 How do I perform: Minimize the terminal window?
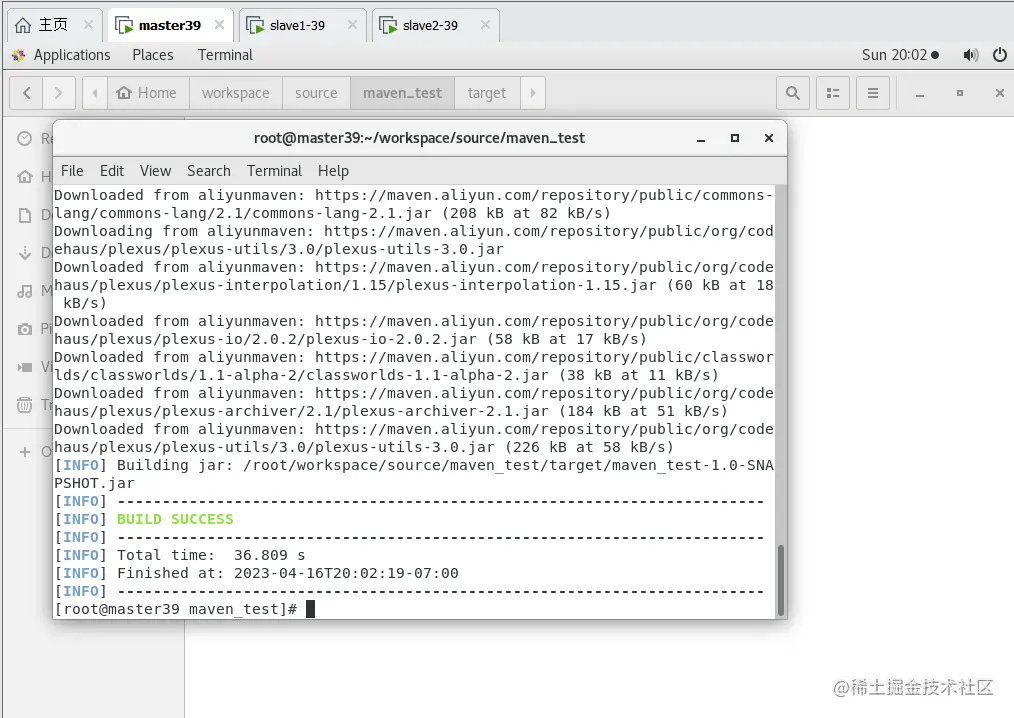(700, 138)
